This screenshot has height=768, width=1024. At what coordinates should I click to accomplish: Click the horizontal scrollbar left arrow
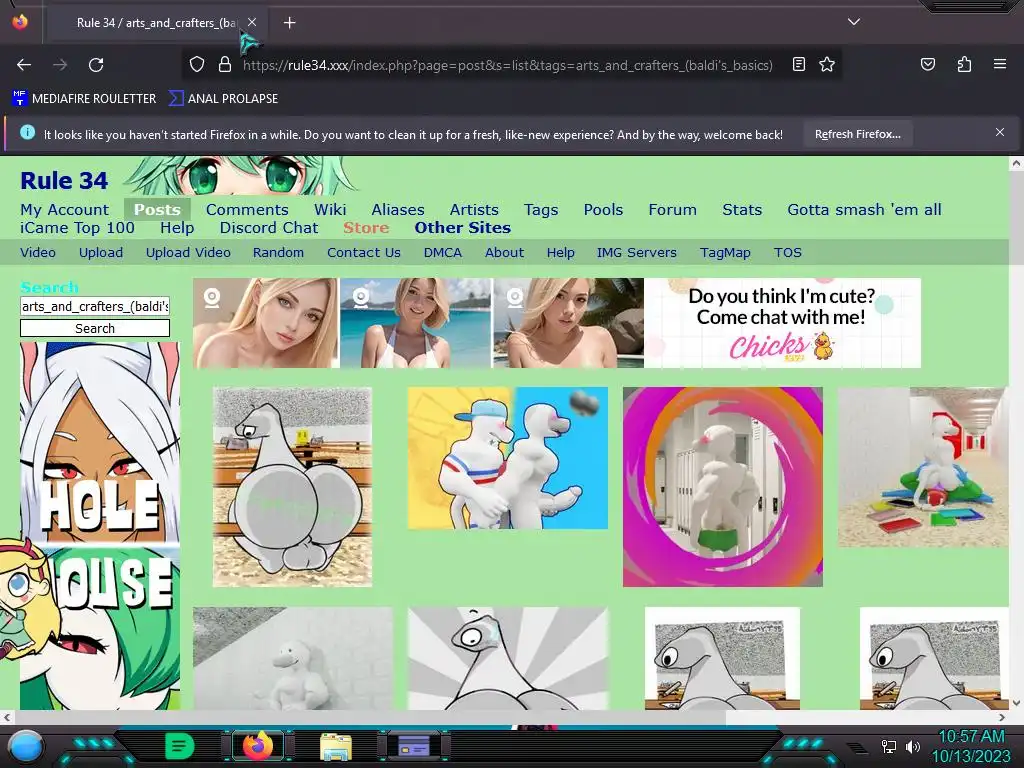tap(7, 717)
